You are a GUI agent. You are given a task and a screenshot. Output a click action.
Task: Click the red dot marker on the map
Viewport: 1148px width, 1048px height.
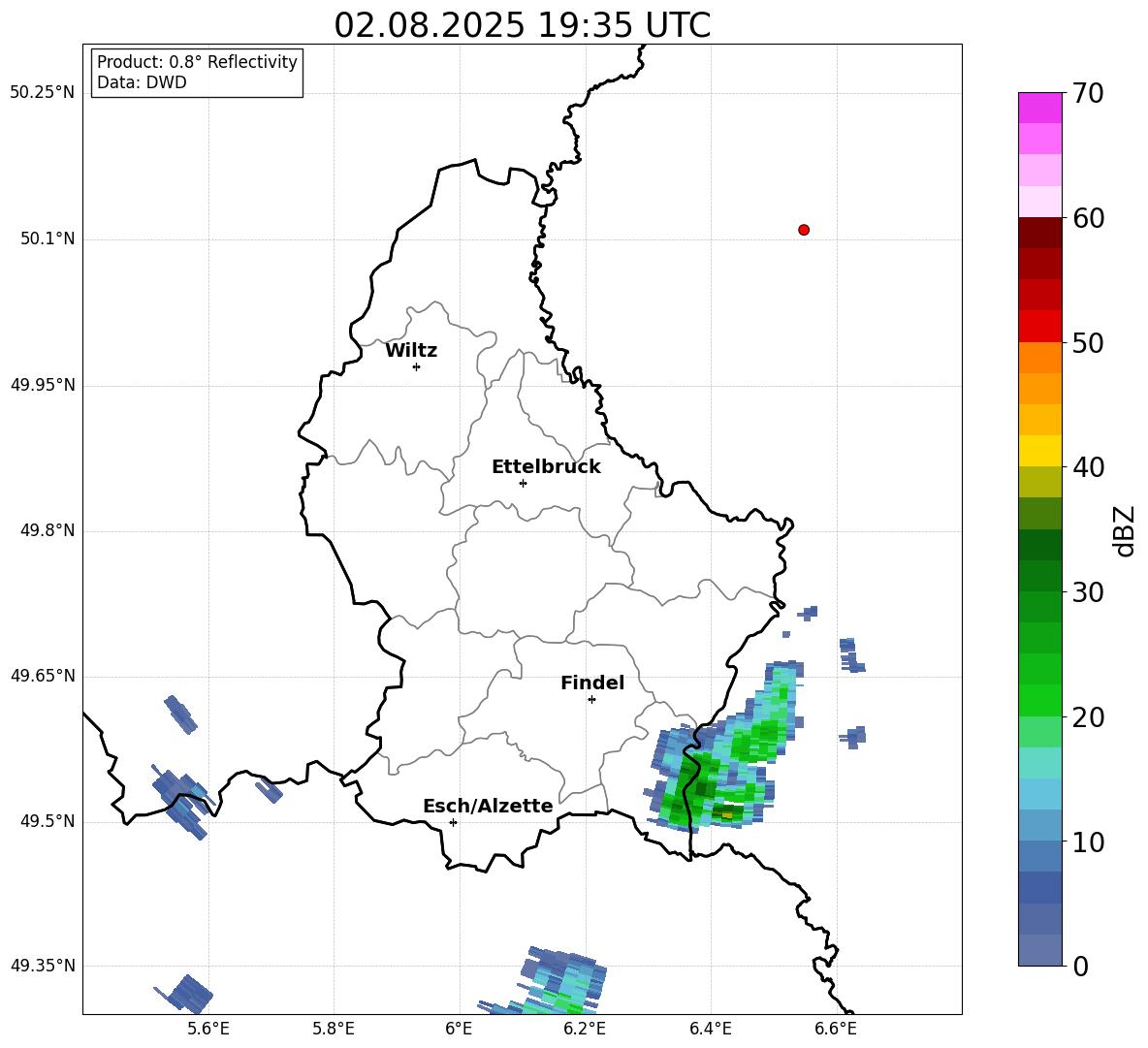click(x=803, y=230)
